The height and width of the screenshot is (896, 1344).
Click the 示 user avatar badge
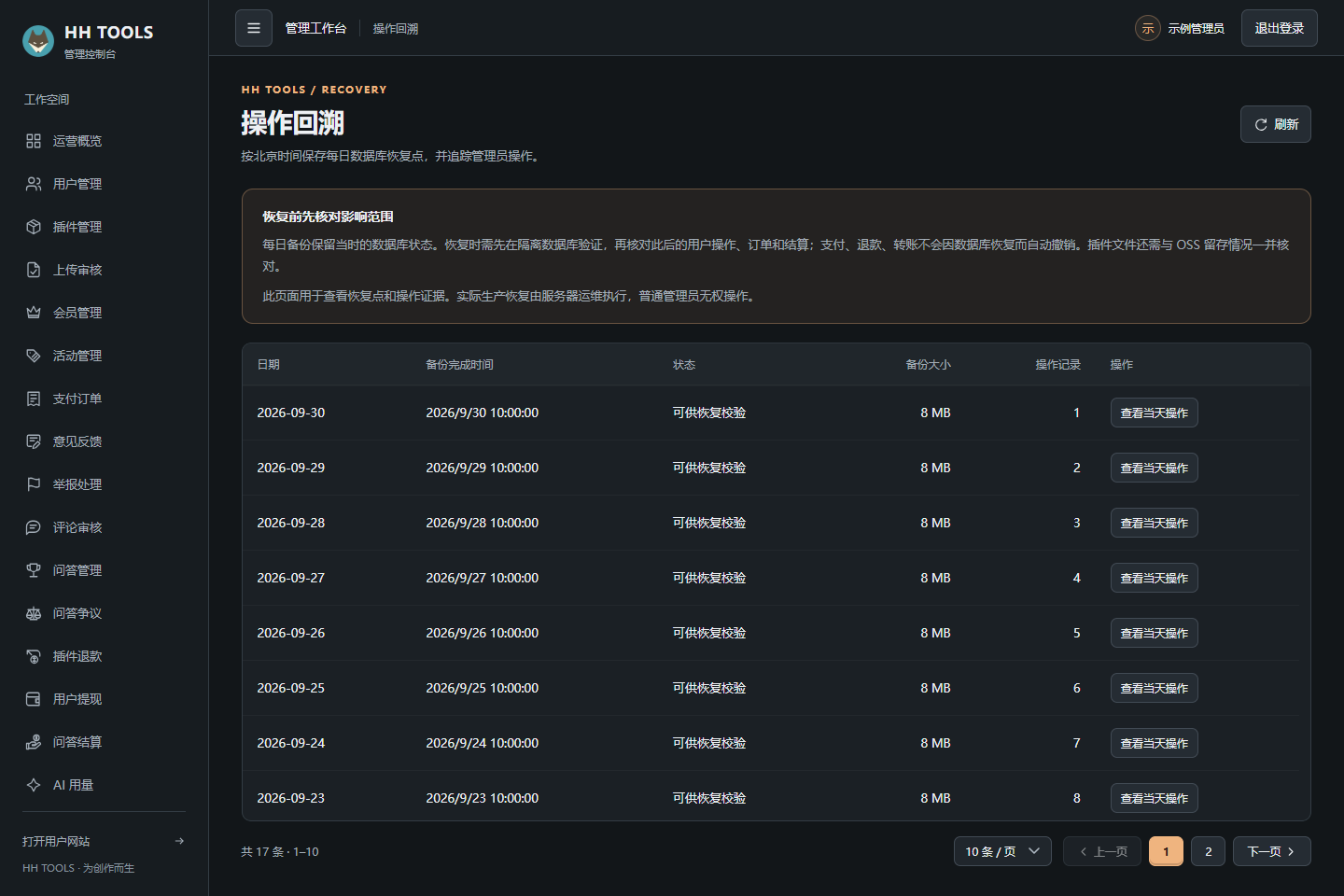click(1148, 28)
